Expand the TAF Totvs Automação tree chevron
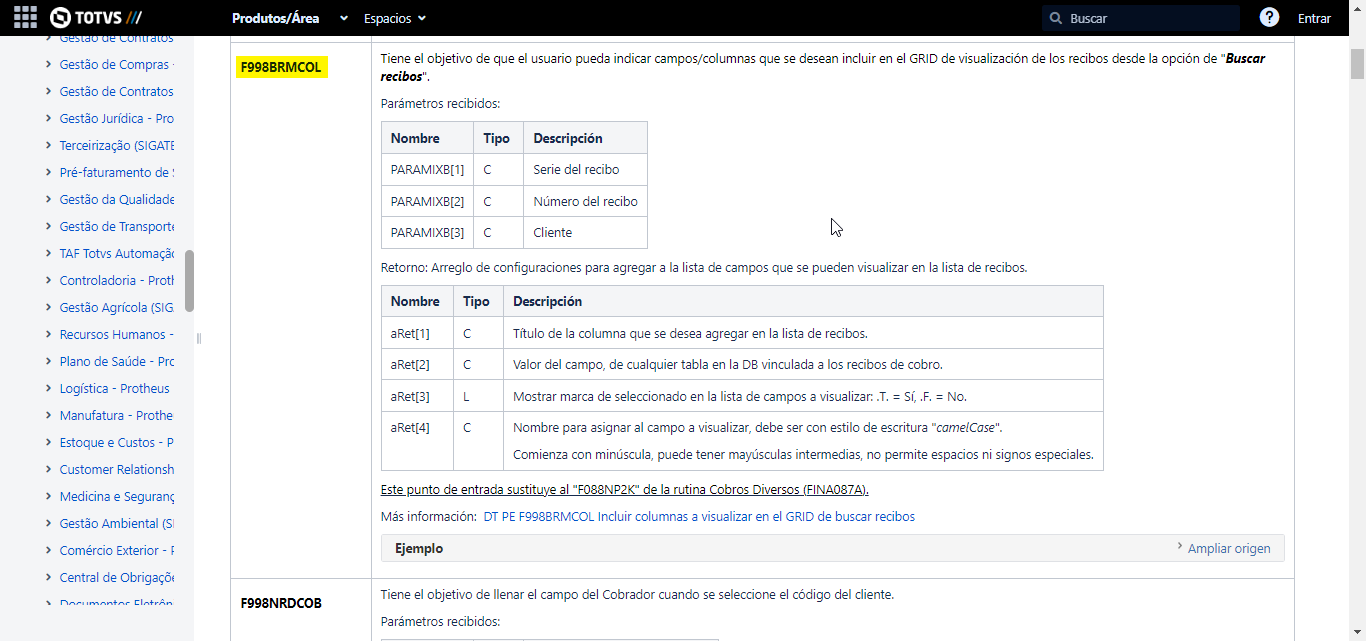1366x641 pixels. click(x=49, y=253)
